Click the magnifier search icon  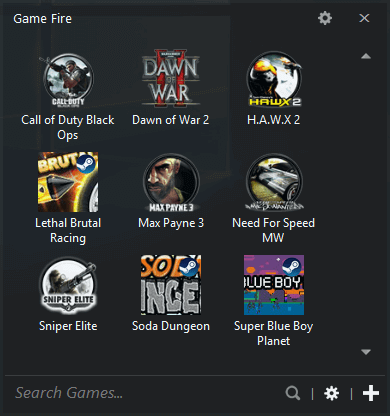(293, 393)
